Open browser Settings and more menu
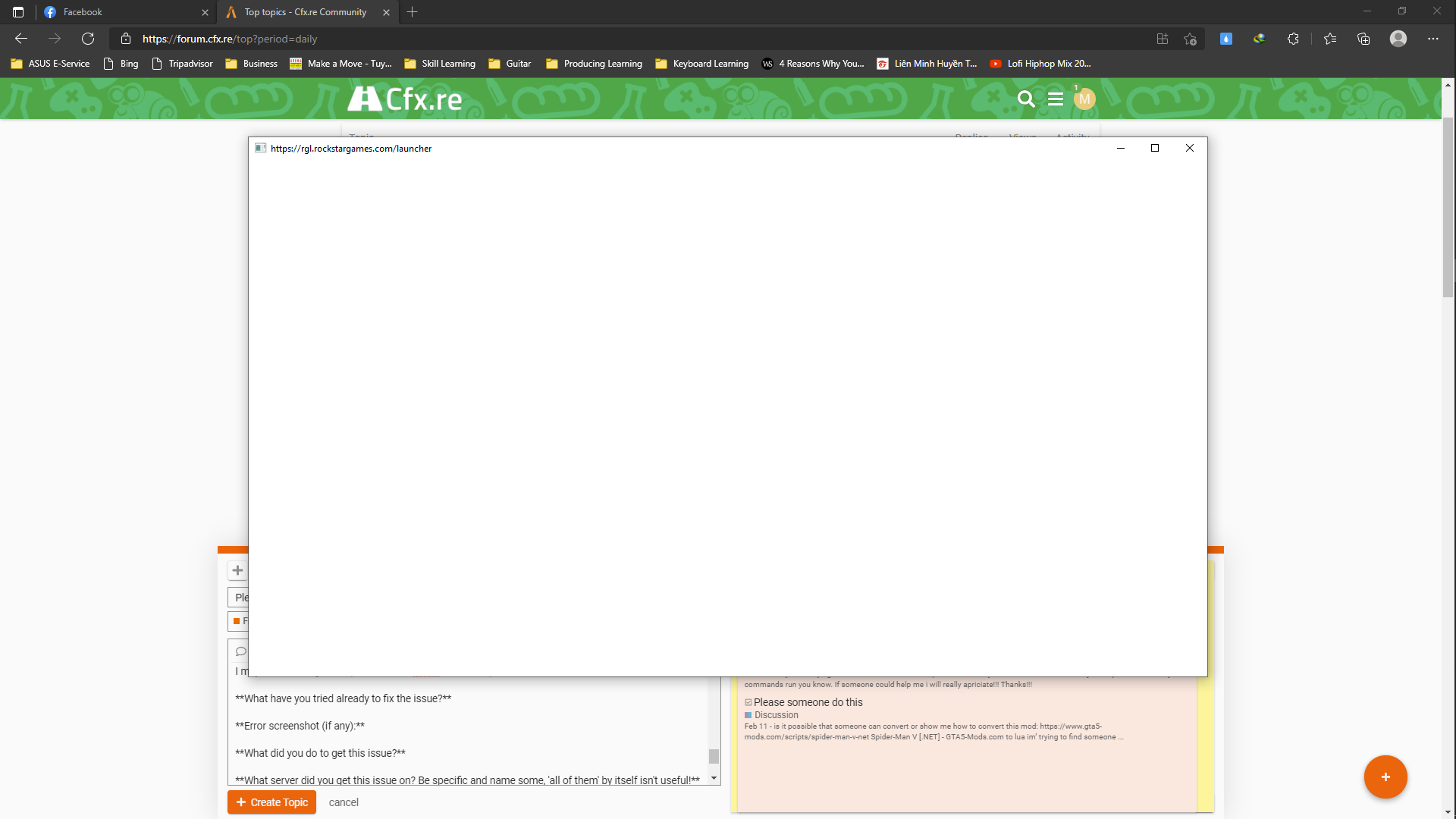 1432,39
